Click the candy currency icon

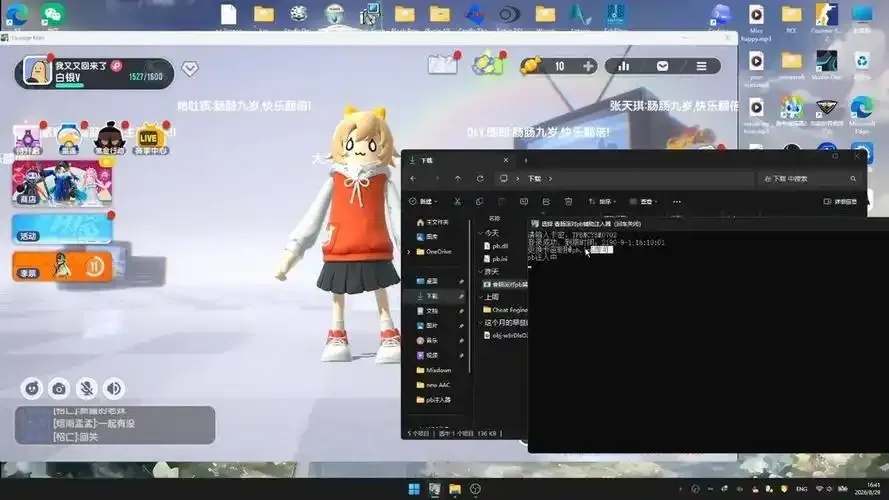[x=531, y=66]
